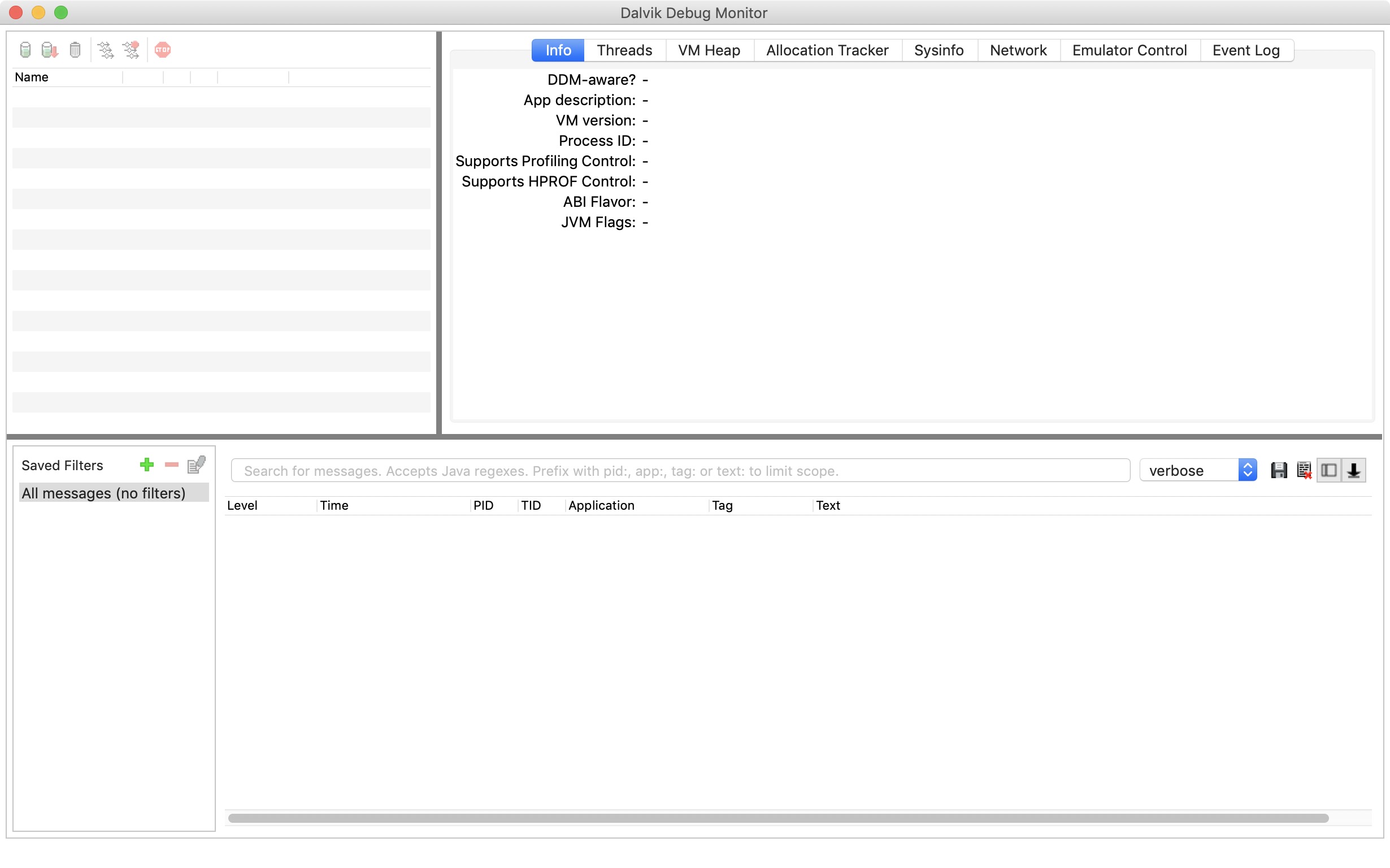1390x868 pixels.
Task: Click the App description: label
Action: (579, 100)
